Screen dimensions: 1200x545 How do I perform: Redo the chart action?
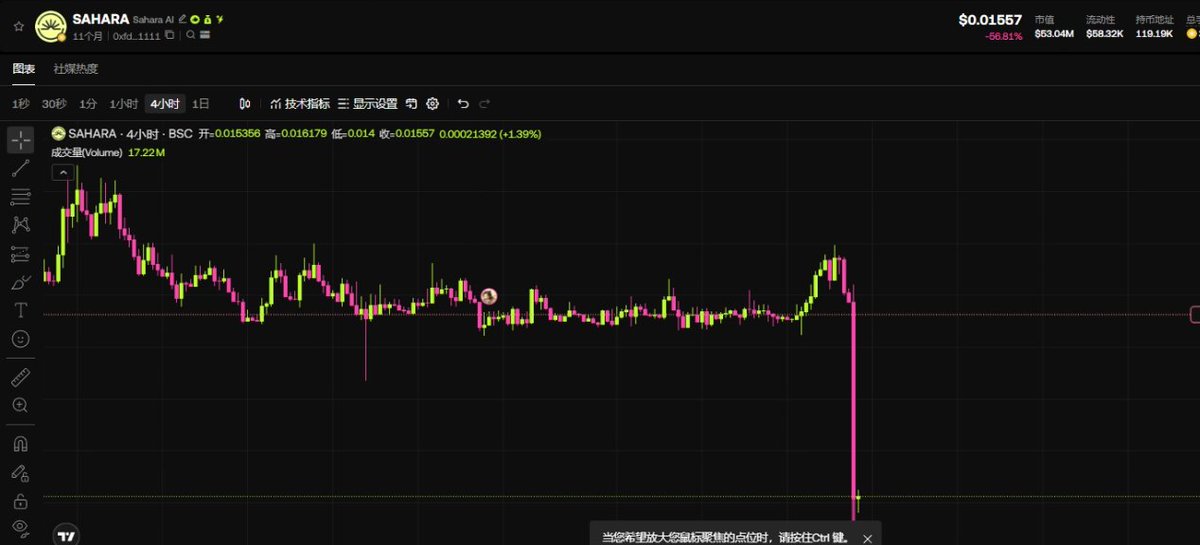[x=485, y=103]
